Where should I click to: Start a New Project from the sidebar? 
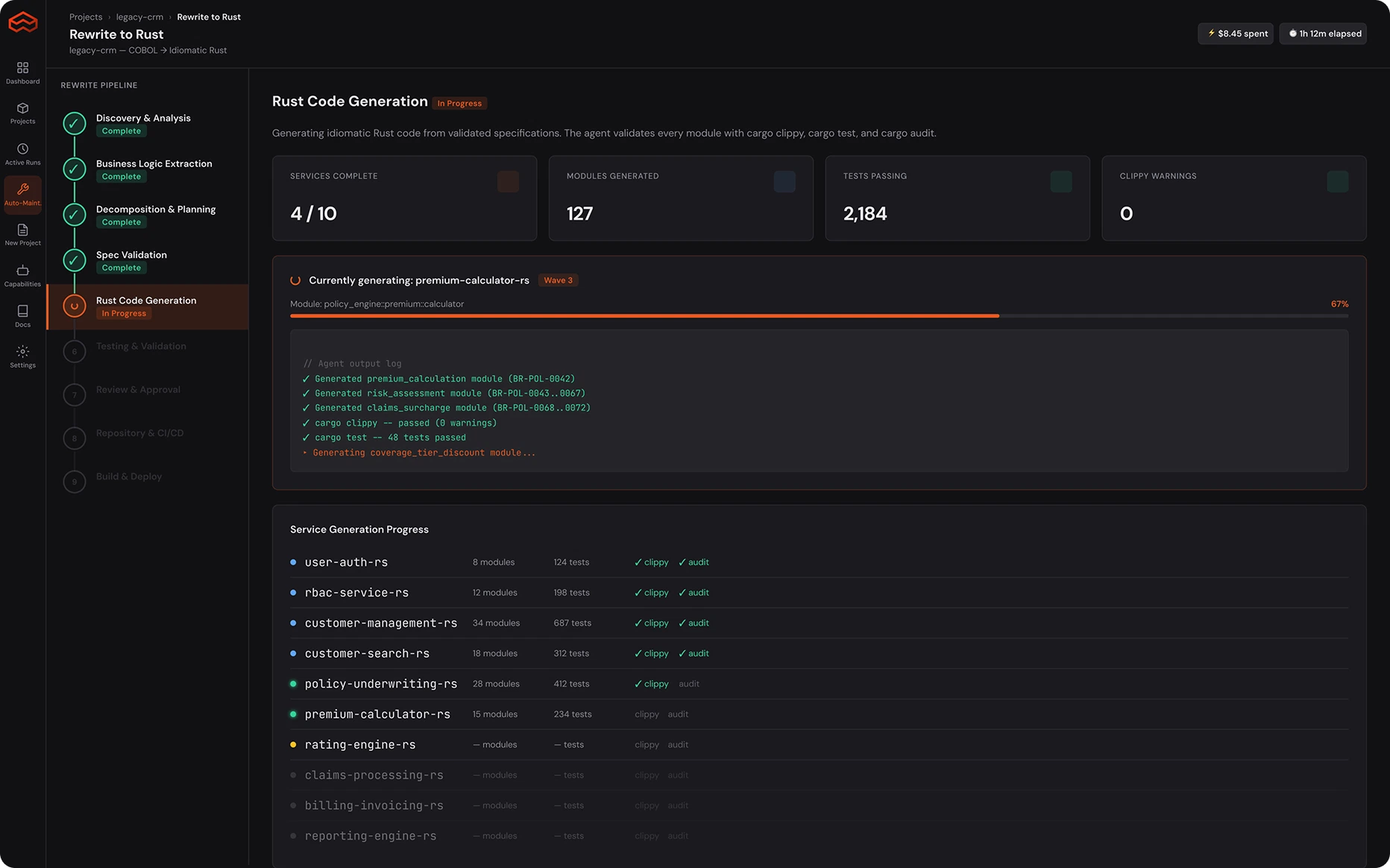(x=22, y=235)
